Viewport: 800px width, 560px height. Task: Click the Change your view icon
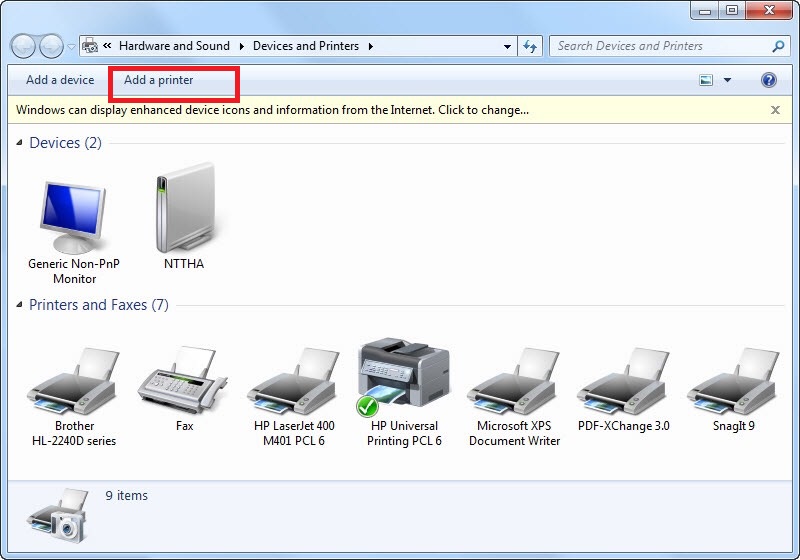click(x=706, y=80)
